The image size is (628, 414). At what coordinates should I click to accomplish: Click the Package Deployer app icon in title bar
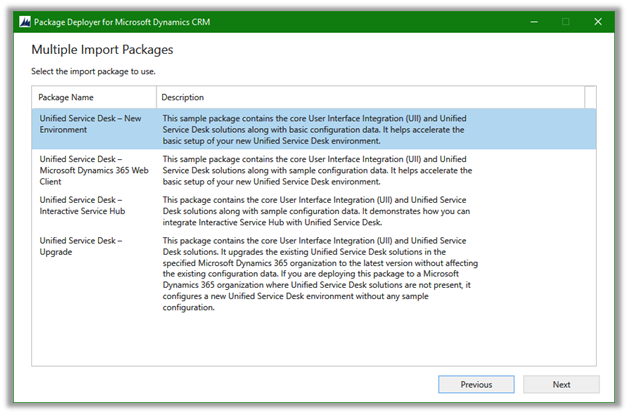click(x=24, y=20)
